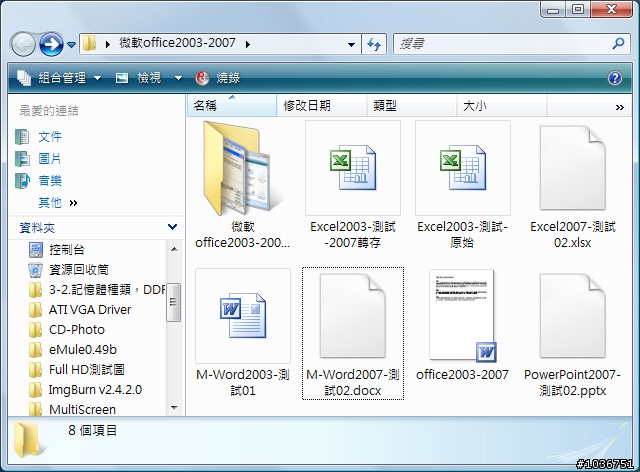The width and height of the screenshot is (640, 472).
Task: Select the Full HD測試圖 folder
Action: [87, 370]
